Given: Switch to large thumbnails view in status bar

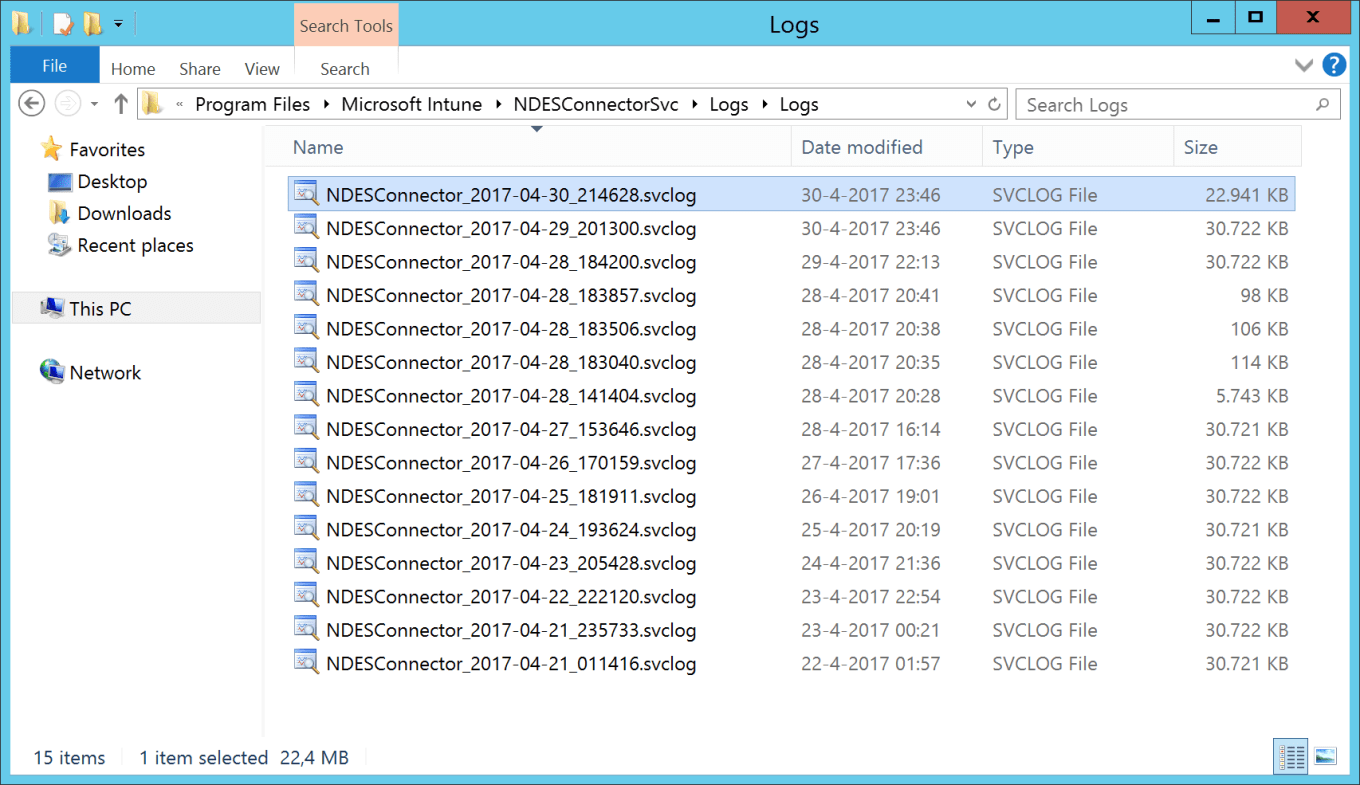Looking at the screenshot, I should click(1326, 757).
